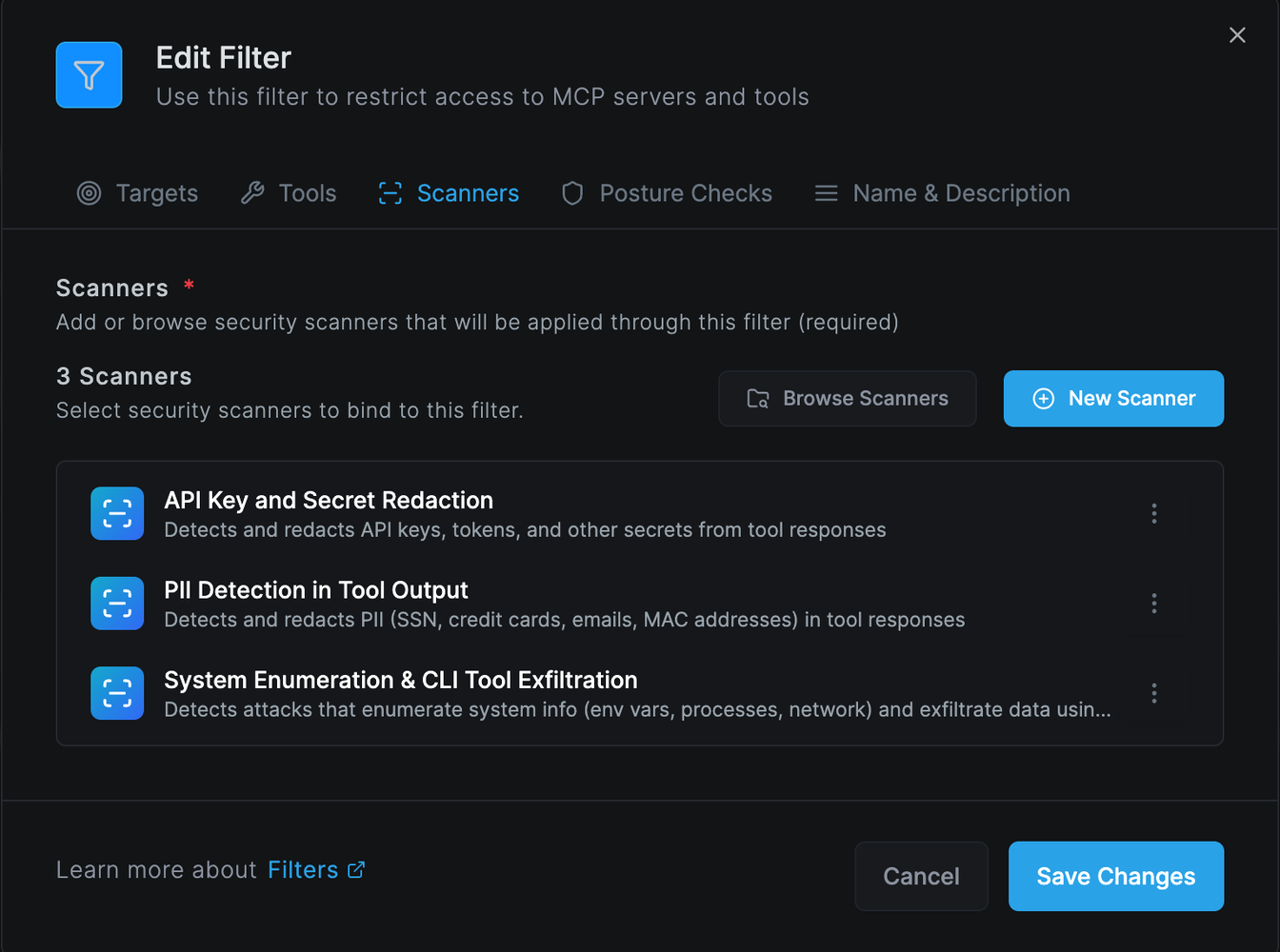Click the blue filter funnel icon
Viewport: 1280px width, 952px height.
89,75
